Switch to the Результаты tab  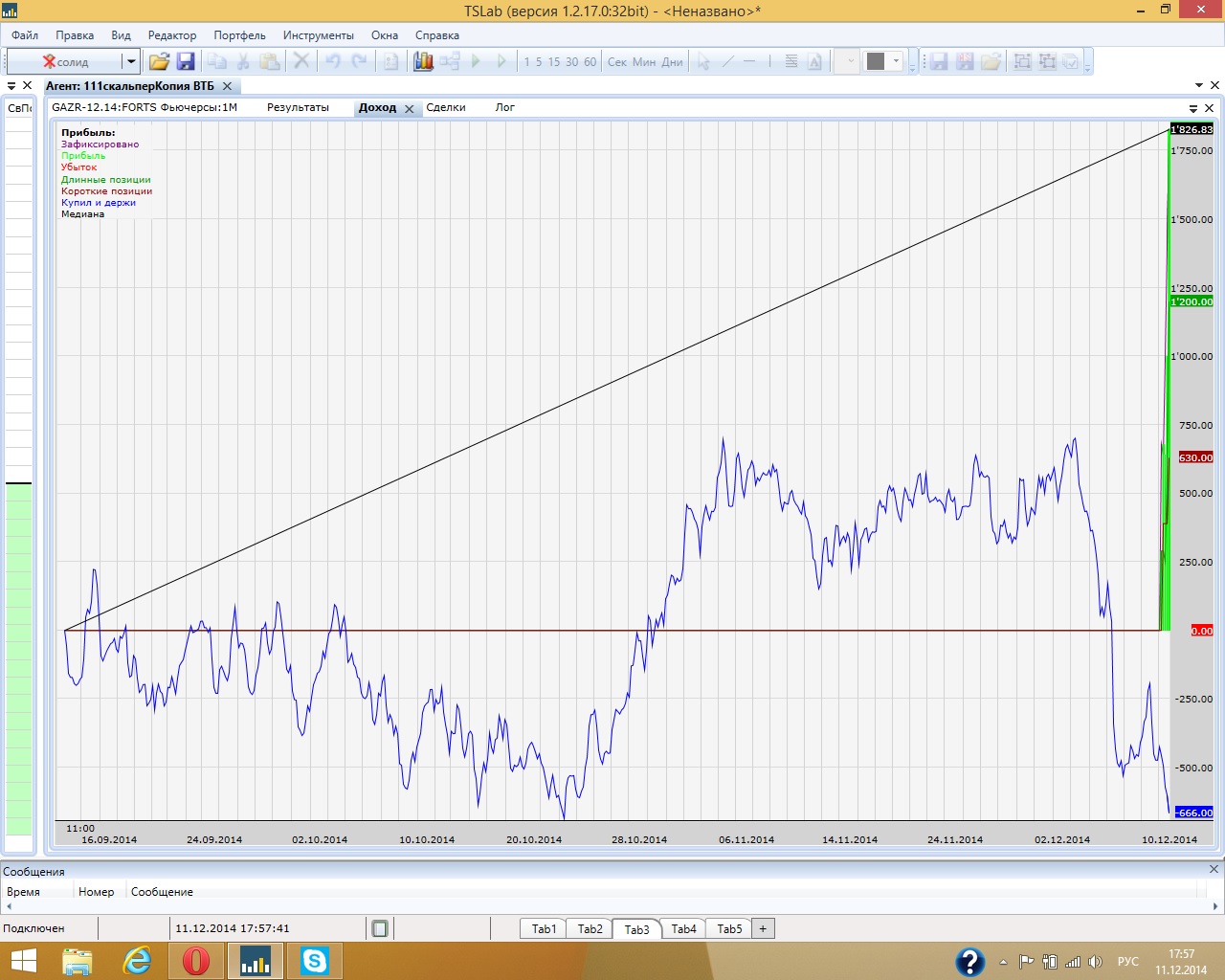298,107
